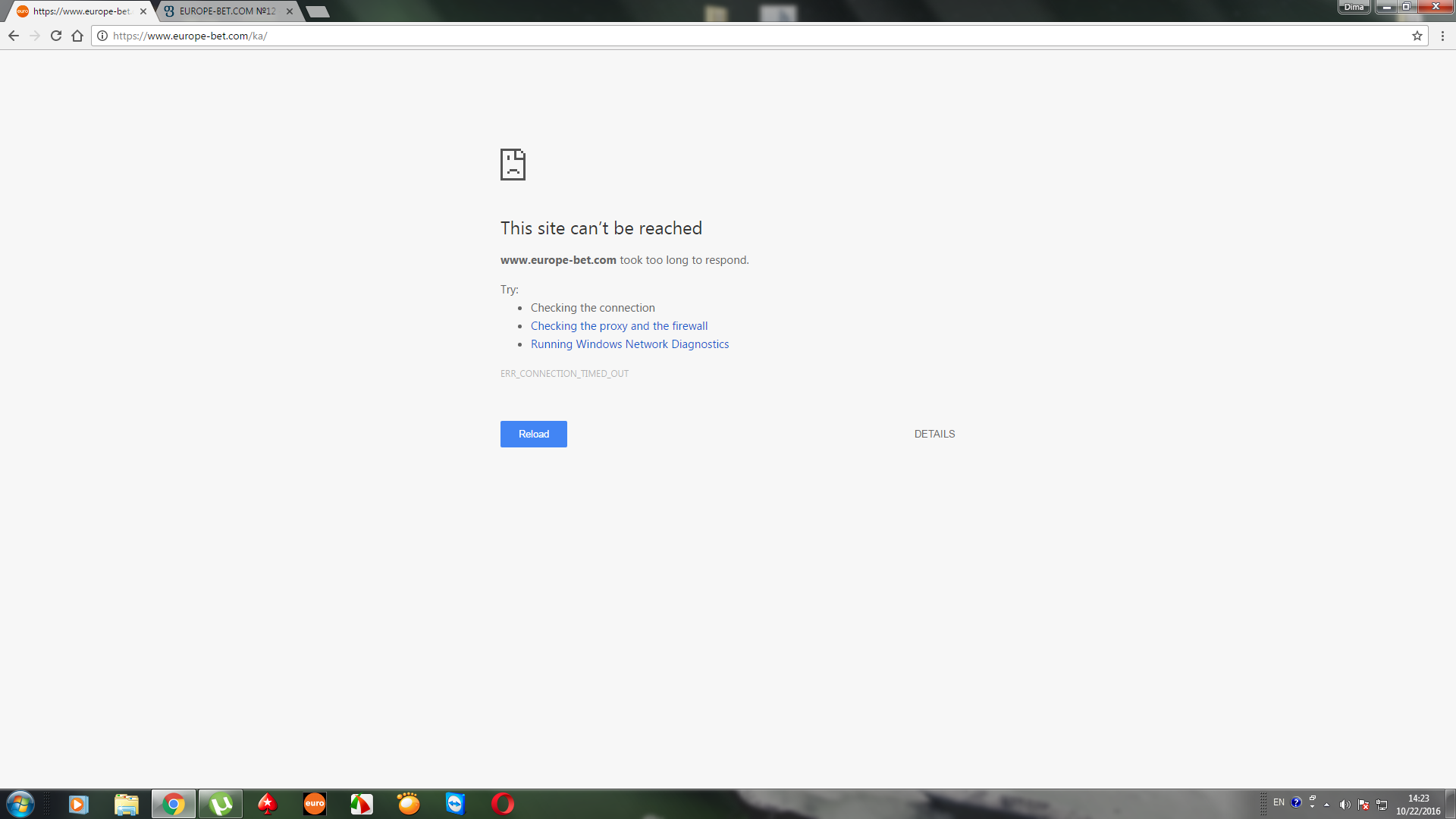Screen dimensions: 1456x819
Task: Open the Opera browser taskbar icon
Action: coord(503,804)
